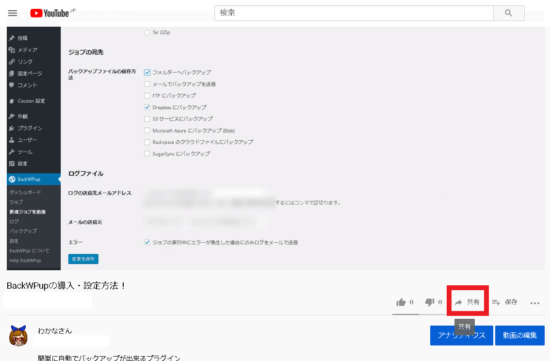Toggle Microsoft Azure にバックアップ checkbox
Viewport: 550px width, 361px height.
click(x=147, y=131)
